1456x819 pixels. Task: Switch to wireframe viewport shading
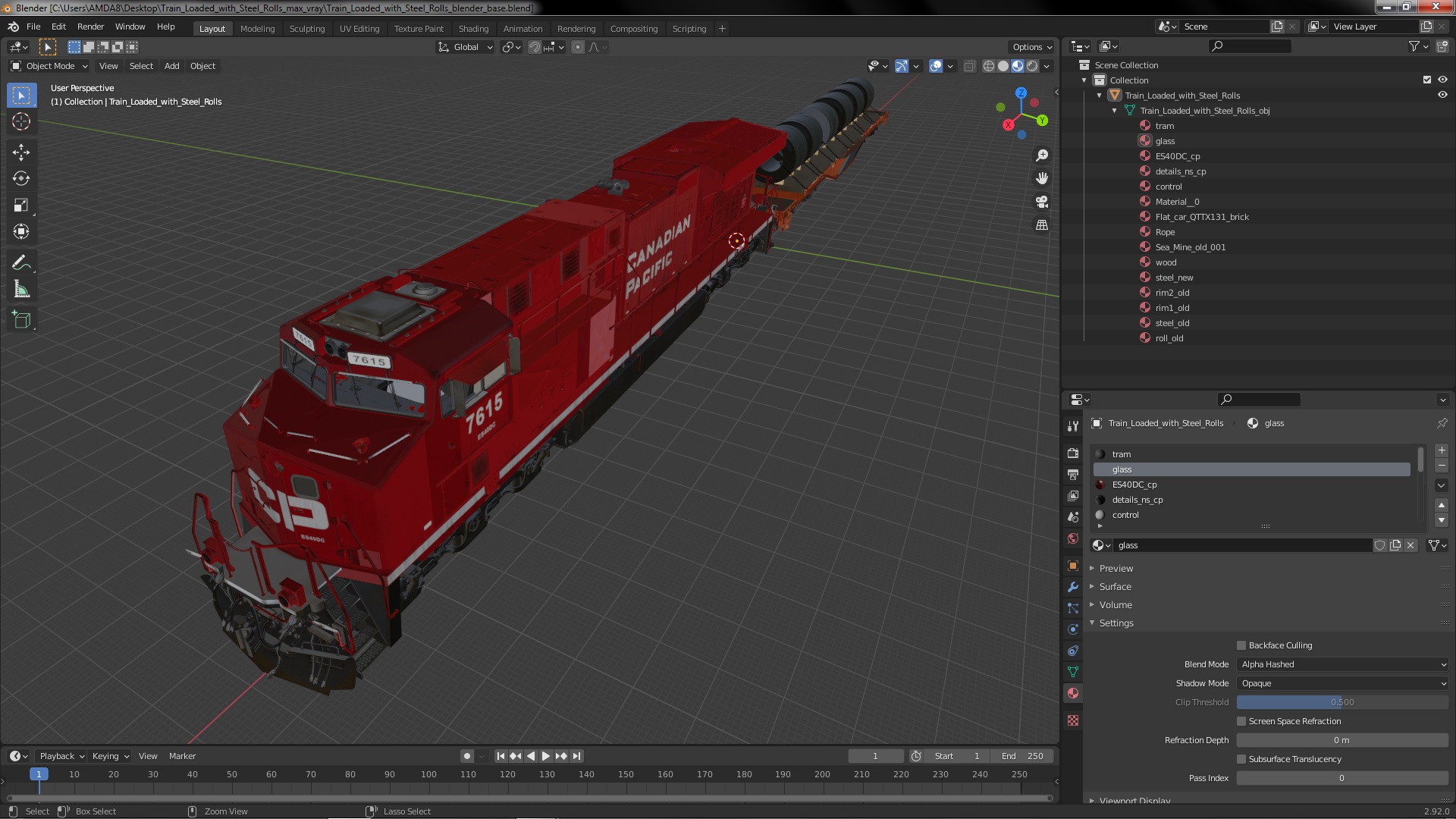(989, 66)
